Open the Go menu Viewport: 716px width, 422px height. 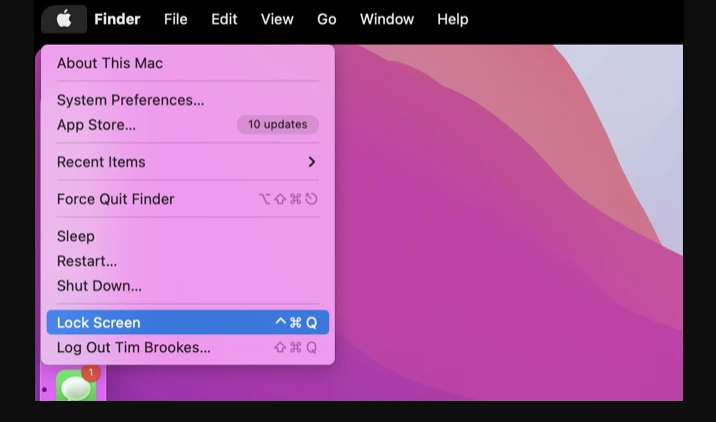pyautogui.click(x=326, y=19)
